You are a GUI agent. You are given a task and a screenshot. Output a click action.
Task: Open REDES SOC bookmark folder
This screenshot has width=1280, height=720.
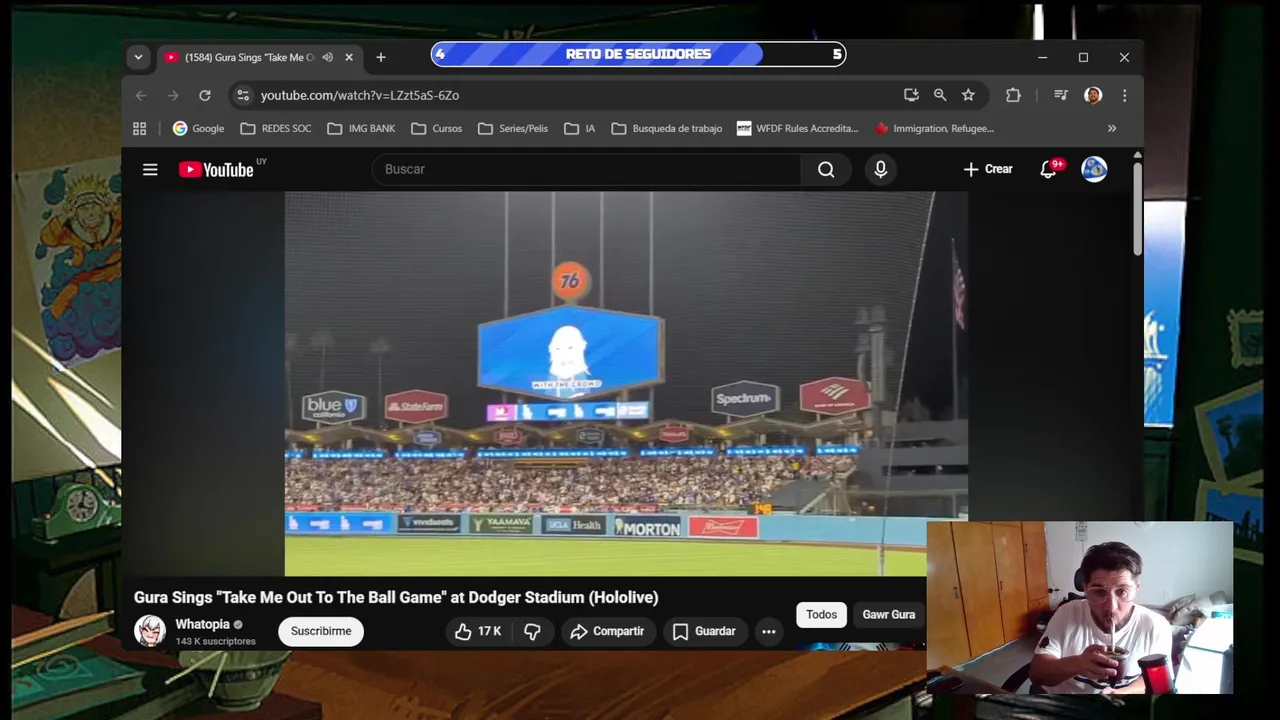pos(276,128)
